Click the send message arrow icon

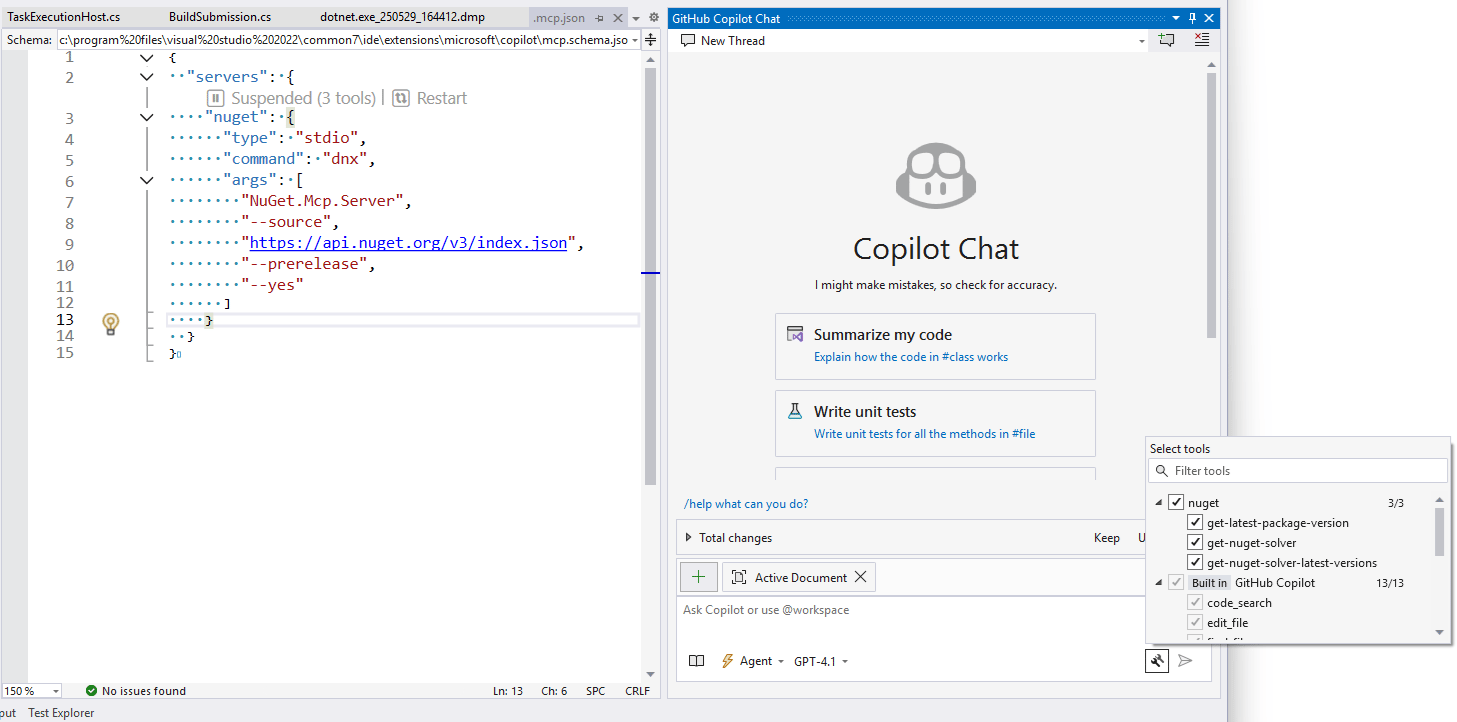[x=1185, y=661]
